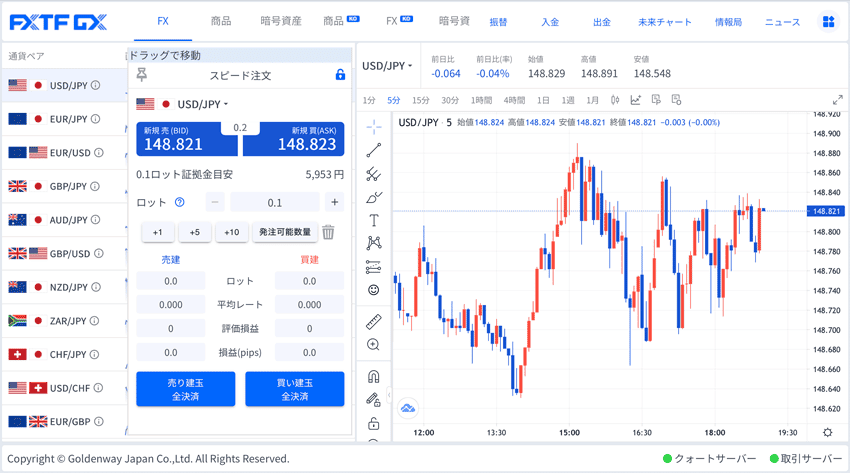850x473 pixels.
Task: Click the 新規 買(ASK) 148.823 button
Action: click(294, 139)
